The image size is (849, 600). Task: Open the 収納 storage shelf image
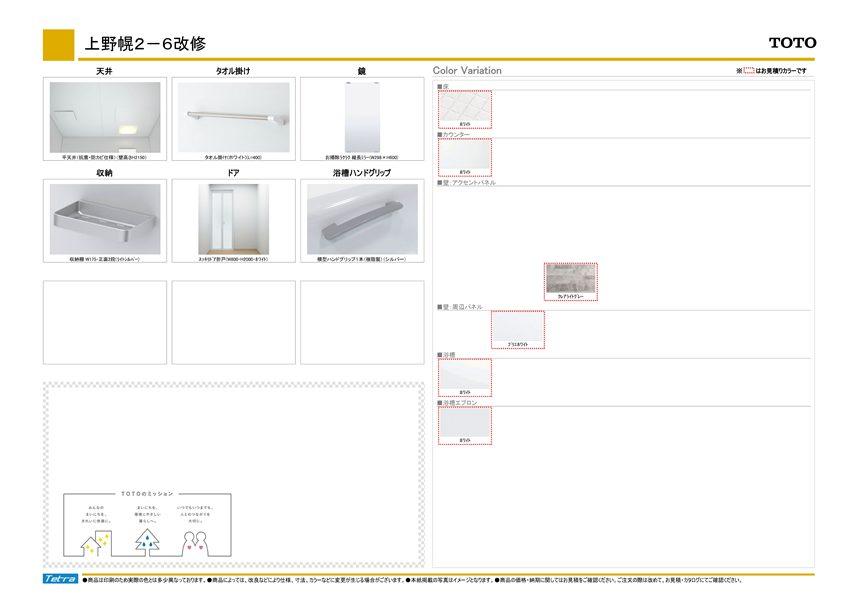coord(105,219)
